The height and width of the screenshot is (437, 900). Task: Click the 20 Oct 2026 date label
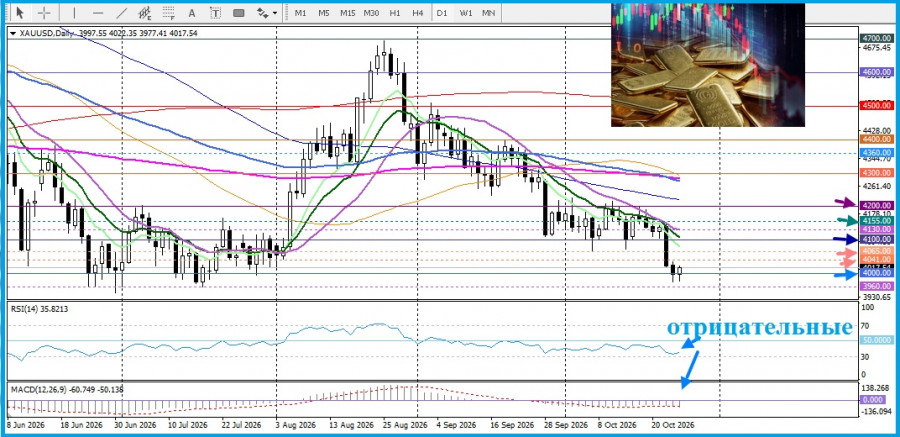click(672, 426)
